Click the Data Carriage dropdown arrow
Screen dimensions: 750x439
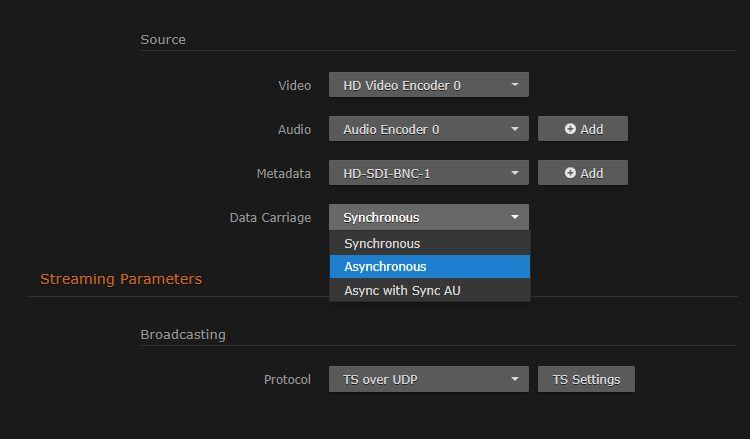514,217
